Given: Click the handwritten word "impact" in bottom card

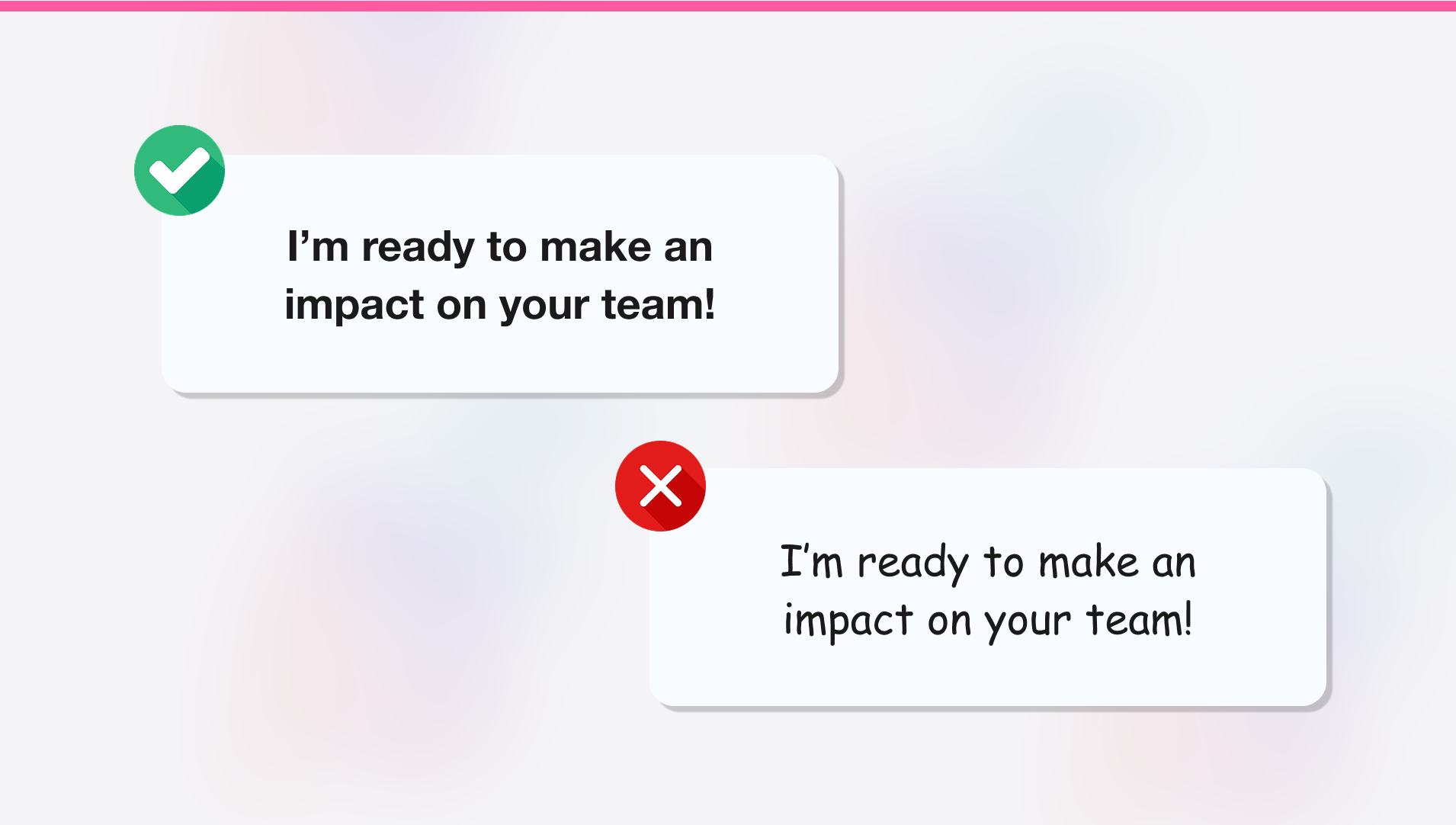Looking at the screenshot, I should pyautogui.click(x=848, y=621).
